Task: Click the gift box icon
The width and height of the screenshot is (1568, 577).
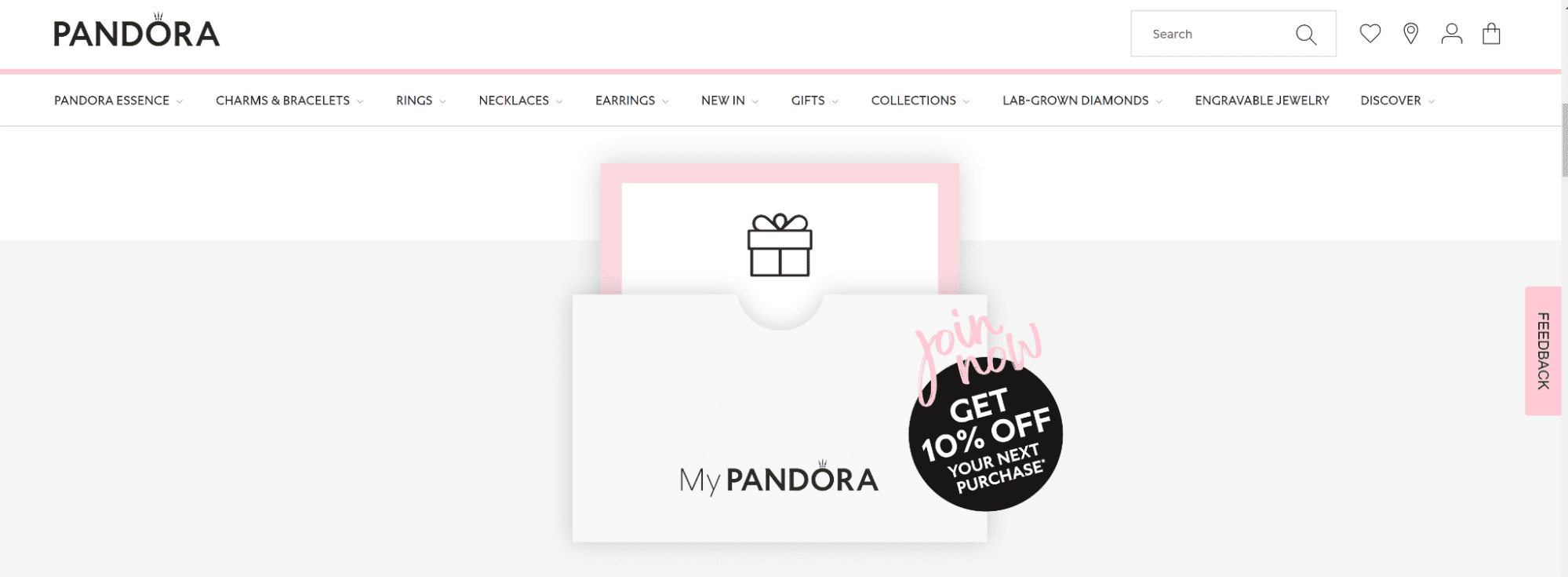Action: point(780,245)
